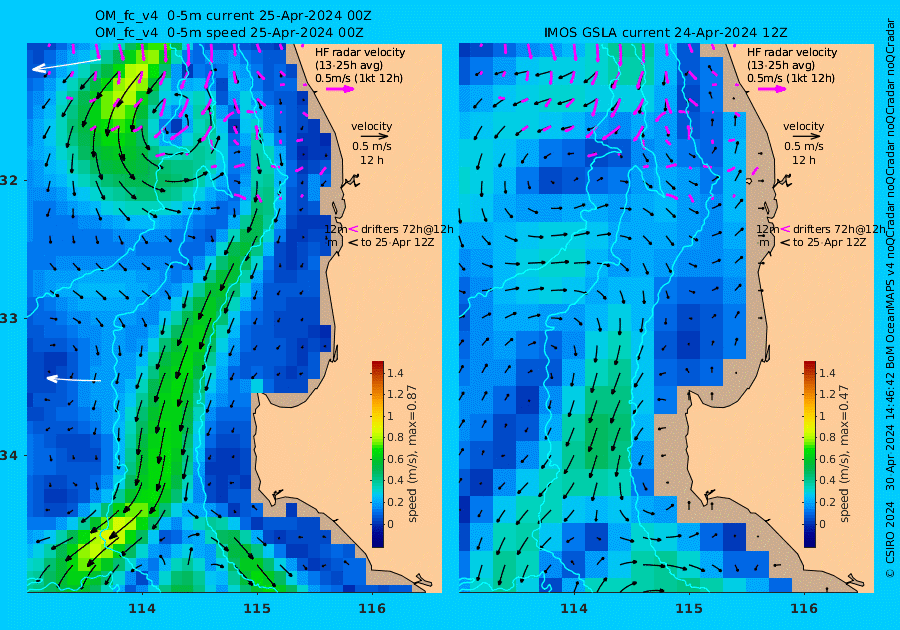900x630 pixels.
Task: Click '0.5m/s (1kt 12h)' in the OM_fc_v4 map
Action: pos(359,78)
